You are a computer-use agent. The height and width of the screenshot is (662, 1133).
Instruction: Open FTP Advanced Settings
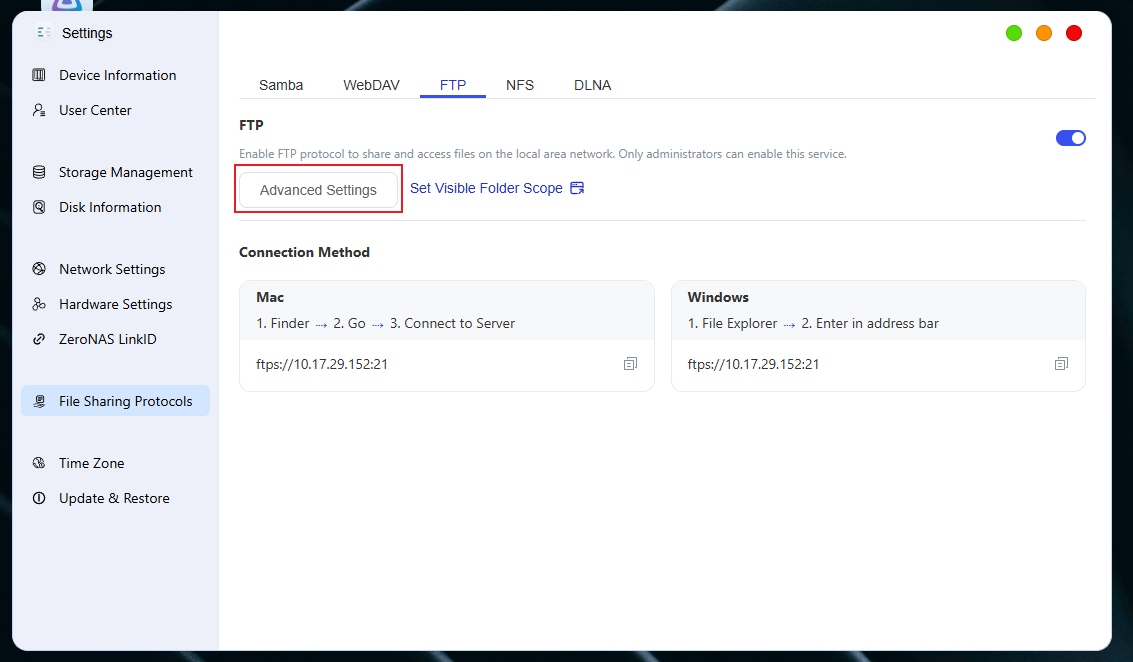tap(318, 189)
